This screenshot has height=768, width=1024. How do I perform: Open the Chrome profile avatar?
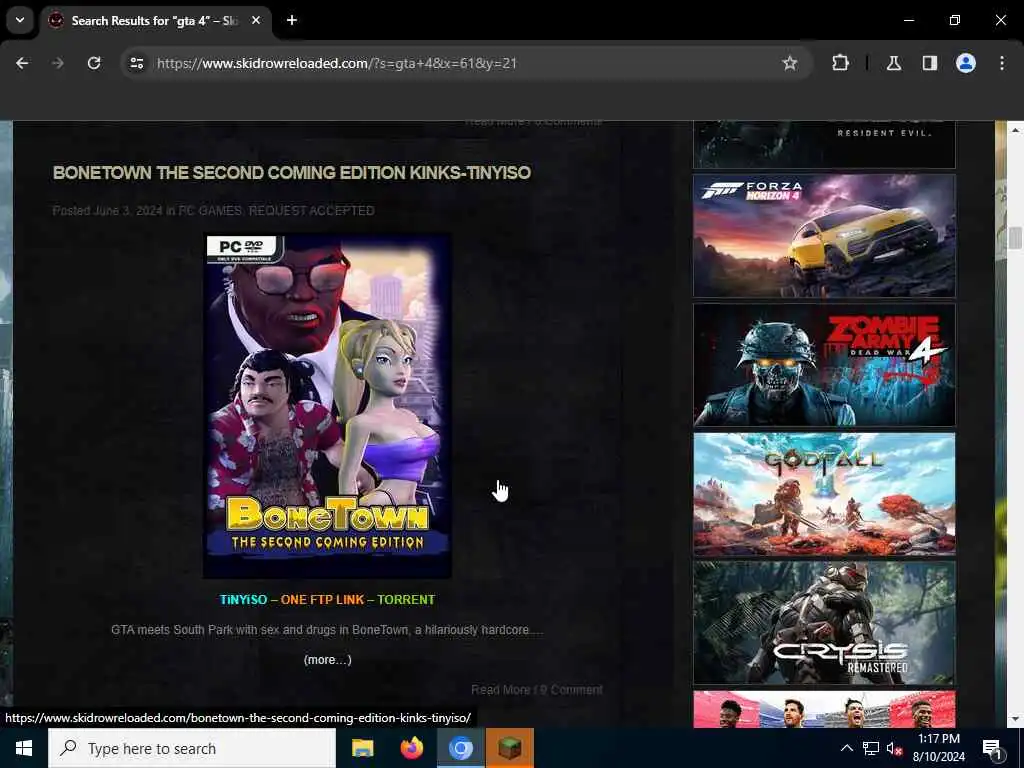(966, 63)
